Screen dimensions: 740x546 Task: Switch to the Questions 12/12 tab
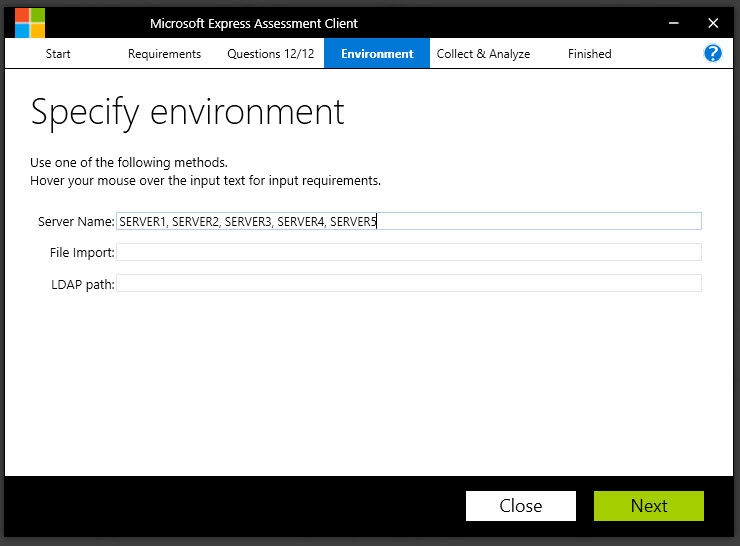coord(270,54)
